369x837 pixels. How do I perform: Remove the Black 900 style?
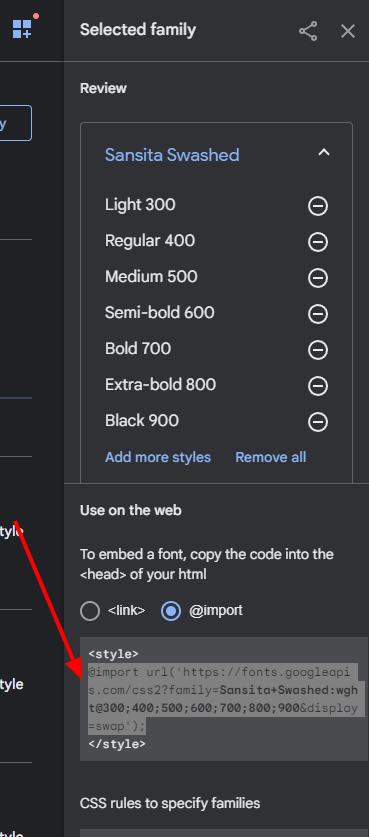(318, 422)
